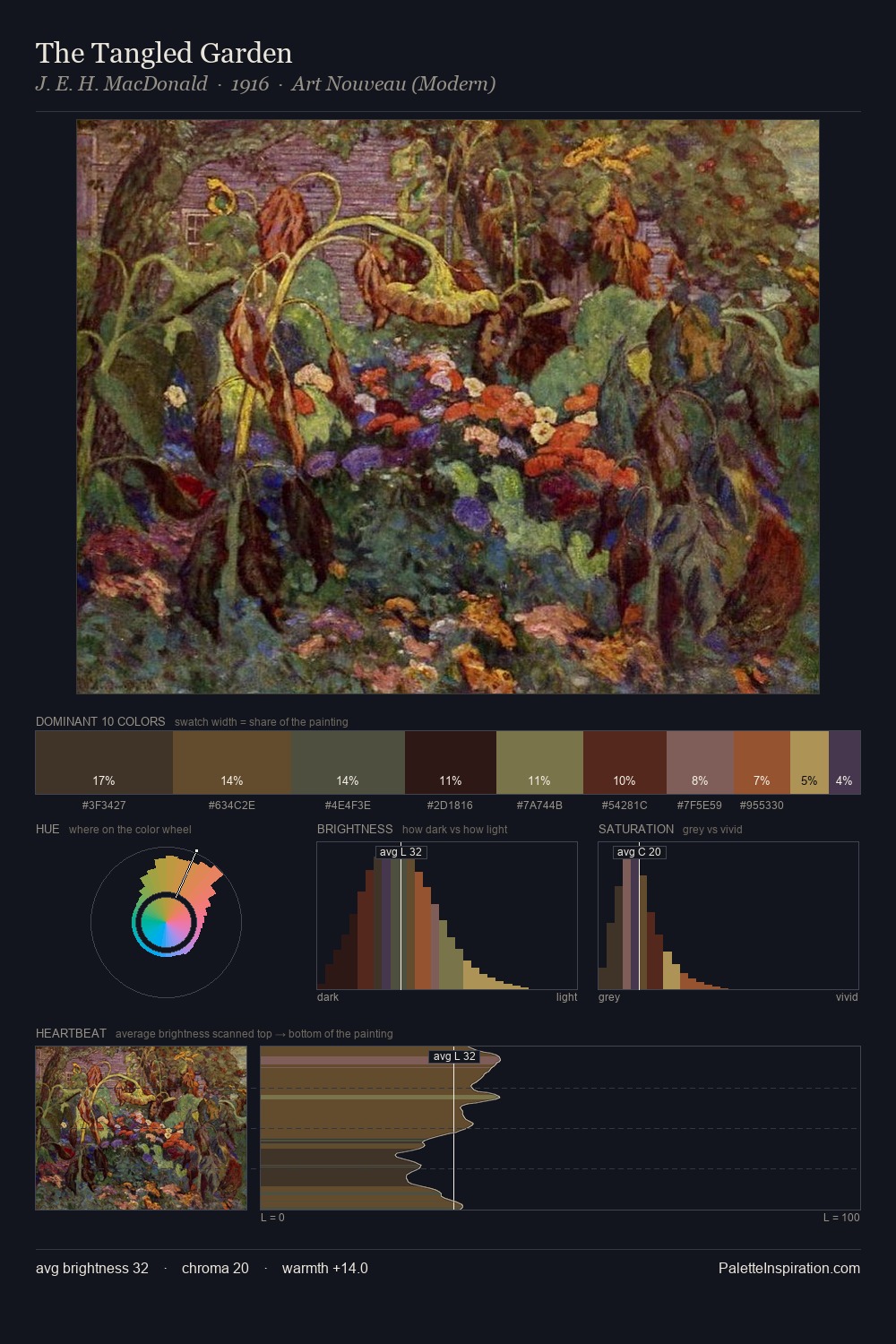Click the 5% tan swatch
Viewport: 896px width, 1344px height.
coord(809,762)
